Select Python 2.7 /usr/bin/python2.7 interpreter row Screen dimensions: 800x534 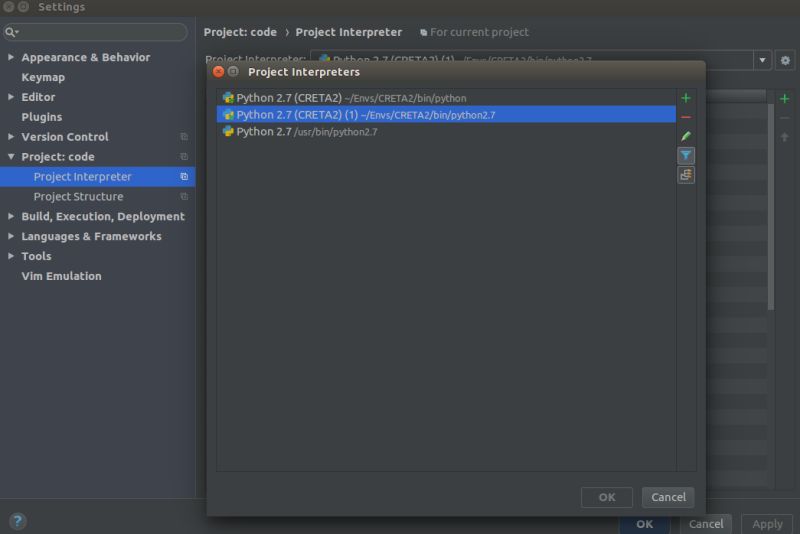446,132
